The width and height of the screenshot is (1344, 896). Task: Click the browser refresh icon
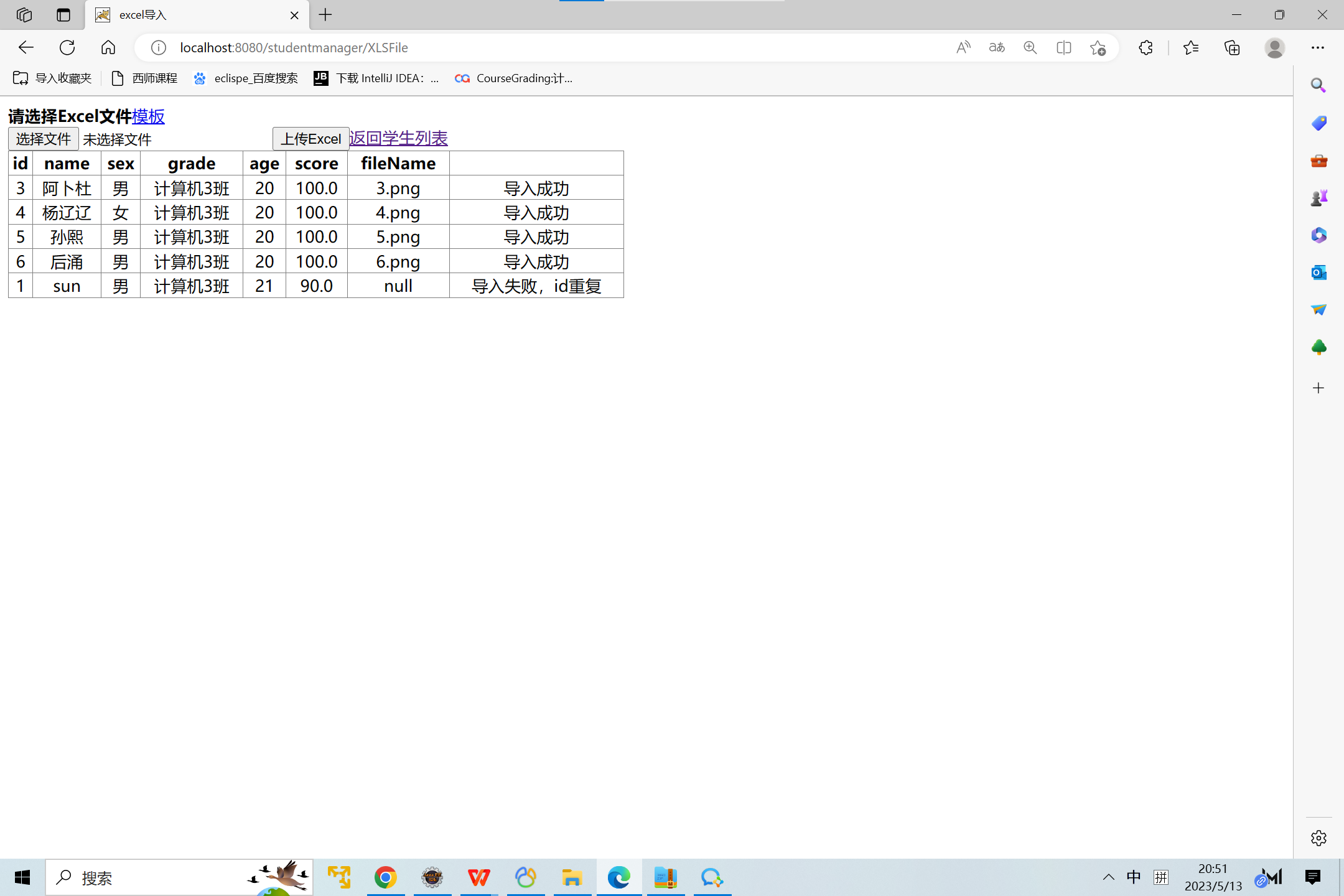pyautogui.click(x=67, y=47)
